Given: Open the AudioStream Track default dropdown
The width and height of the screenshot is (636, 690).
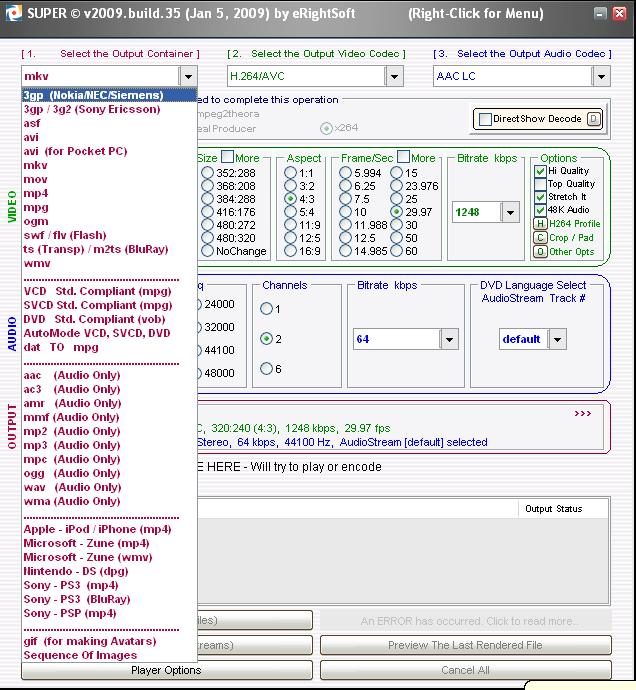Looking at the screenshot, I should coord(558,339).
